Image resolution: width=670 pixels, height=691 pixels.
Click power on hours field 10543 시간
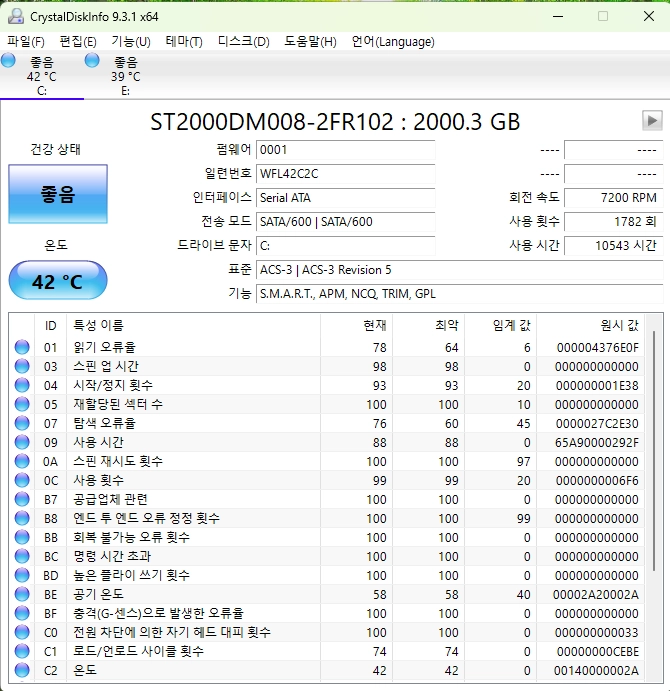[x=614, y=245]
